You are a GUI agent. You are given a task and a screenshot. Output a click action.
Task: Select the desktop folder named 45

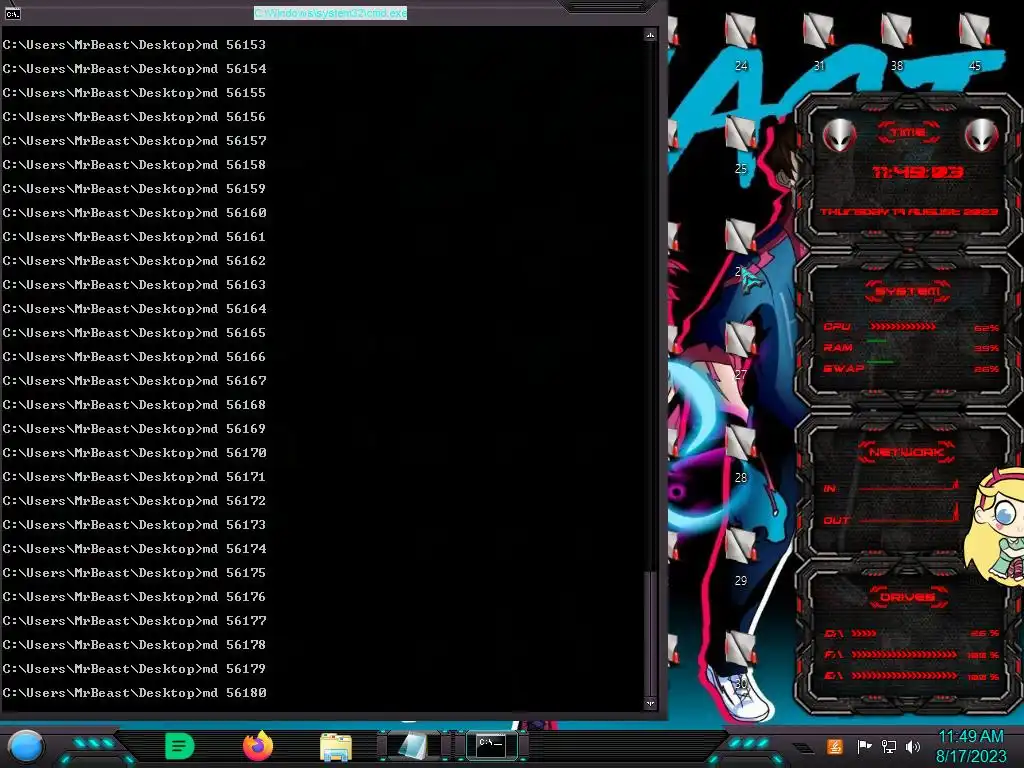point(974,42)
